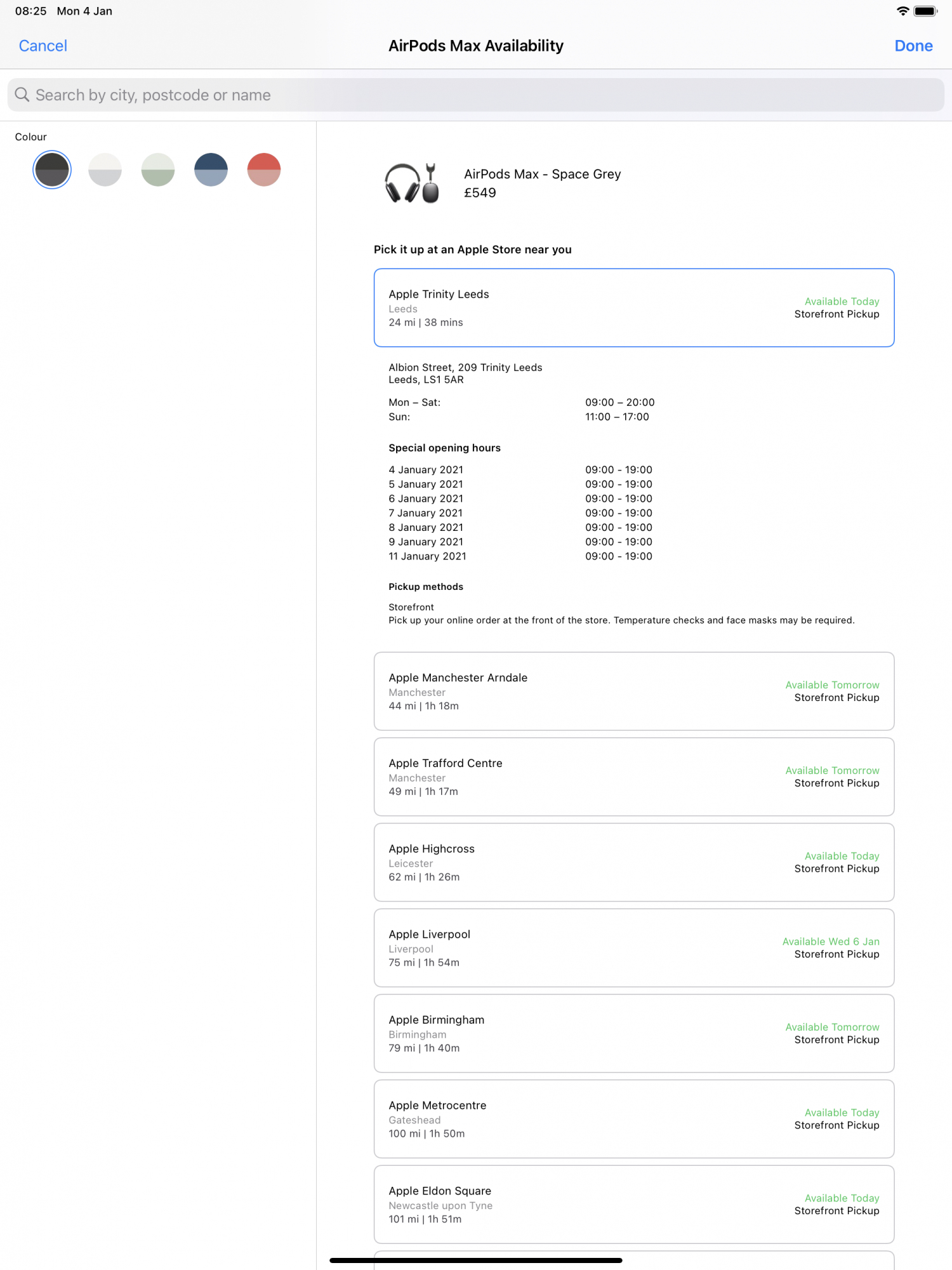Tap the Mon – Sat hours row
Screen dimensions: 952x1270
521,403
